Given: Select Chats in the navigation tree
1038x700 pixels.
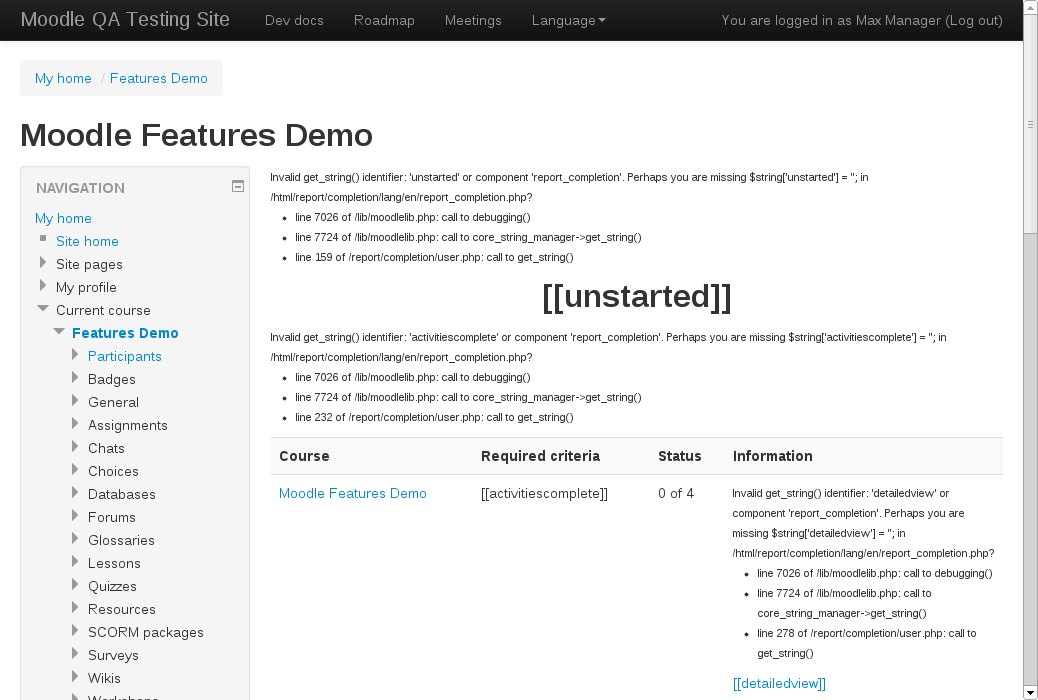Looking at the screenshot, I should (x=106, y=448).
